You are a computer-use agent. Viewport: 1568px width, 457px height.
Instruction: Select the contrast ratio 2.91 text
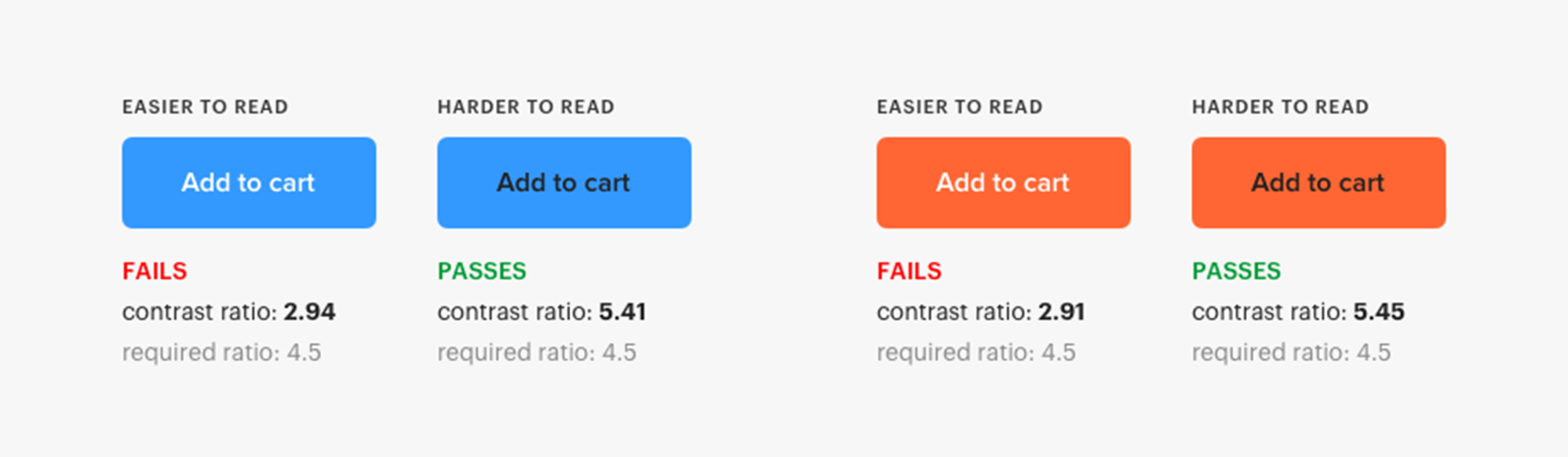pos(980,312)
